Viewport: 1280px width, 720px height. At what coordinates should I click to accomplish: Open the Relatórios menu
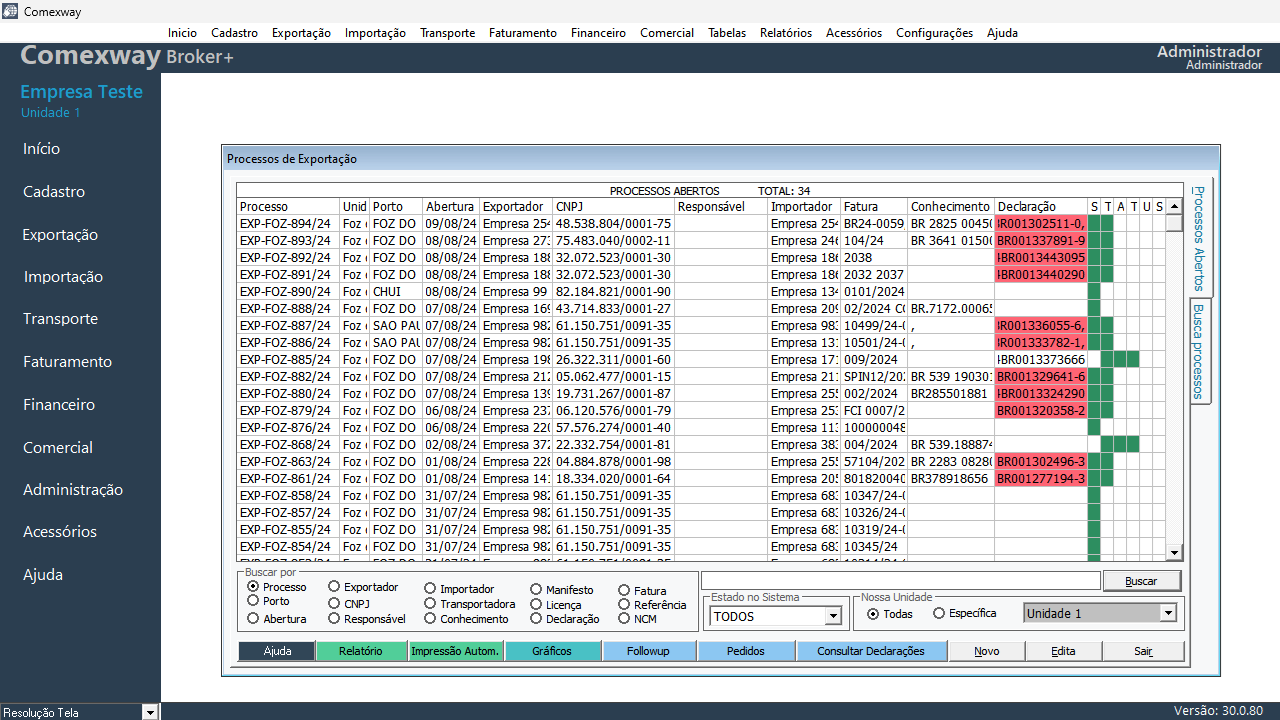(786, 33)
